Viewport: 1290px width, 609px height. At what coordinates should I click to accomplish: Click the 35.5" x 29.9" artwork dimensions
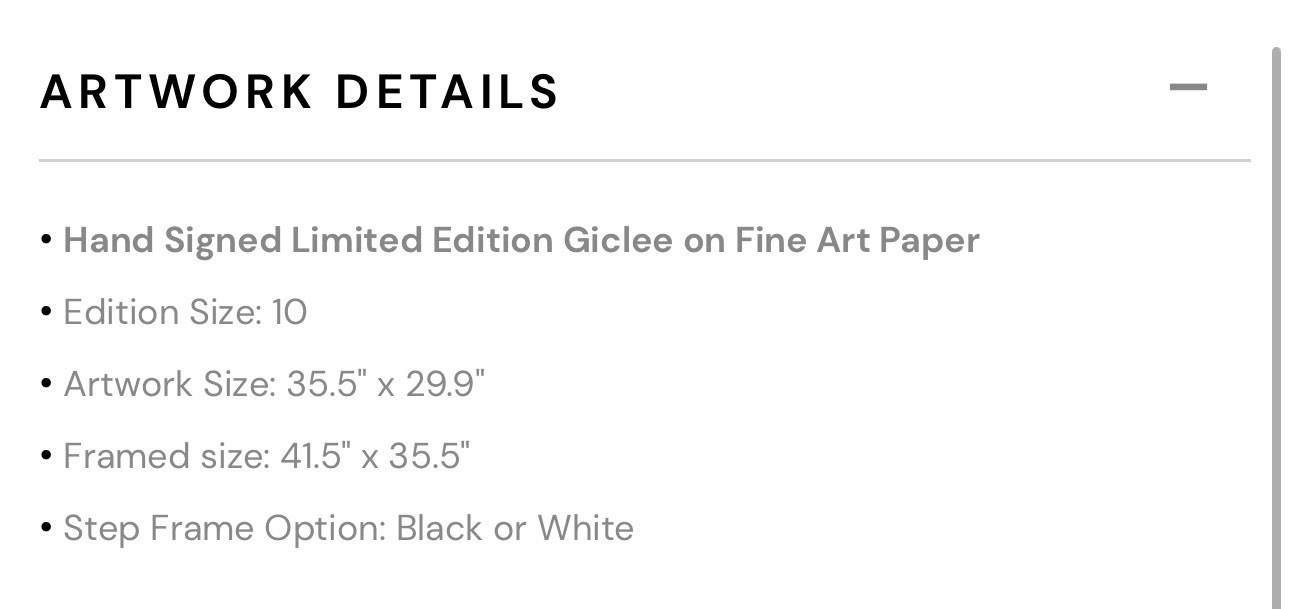pyautogui.click(x=386, y=384)
